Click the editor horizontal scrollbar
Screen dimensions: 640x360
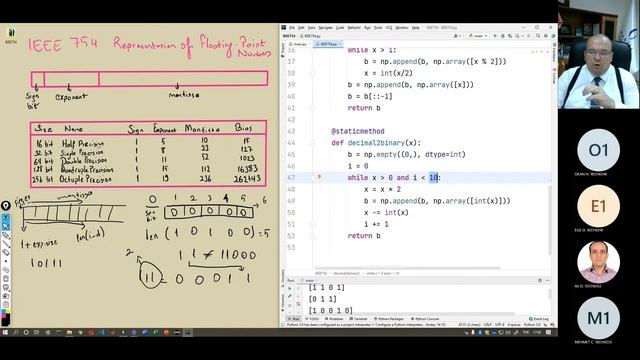407,268
